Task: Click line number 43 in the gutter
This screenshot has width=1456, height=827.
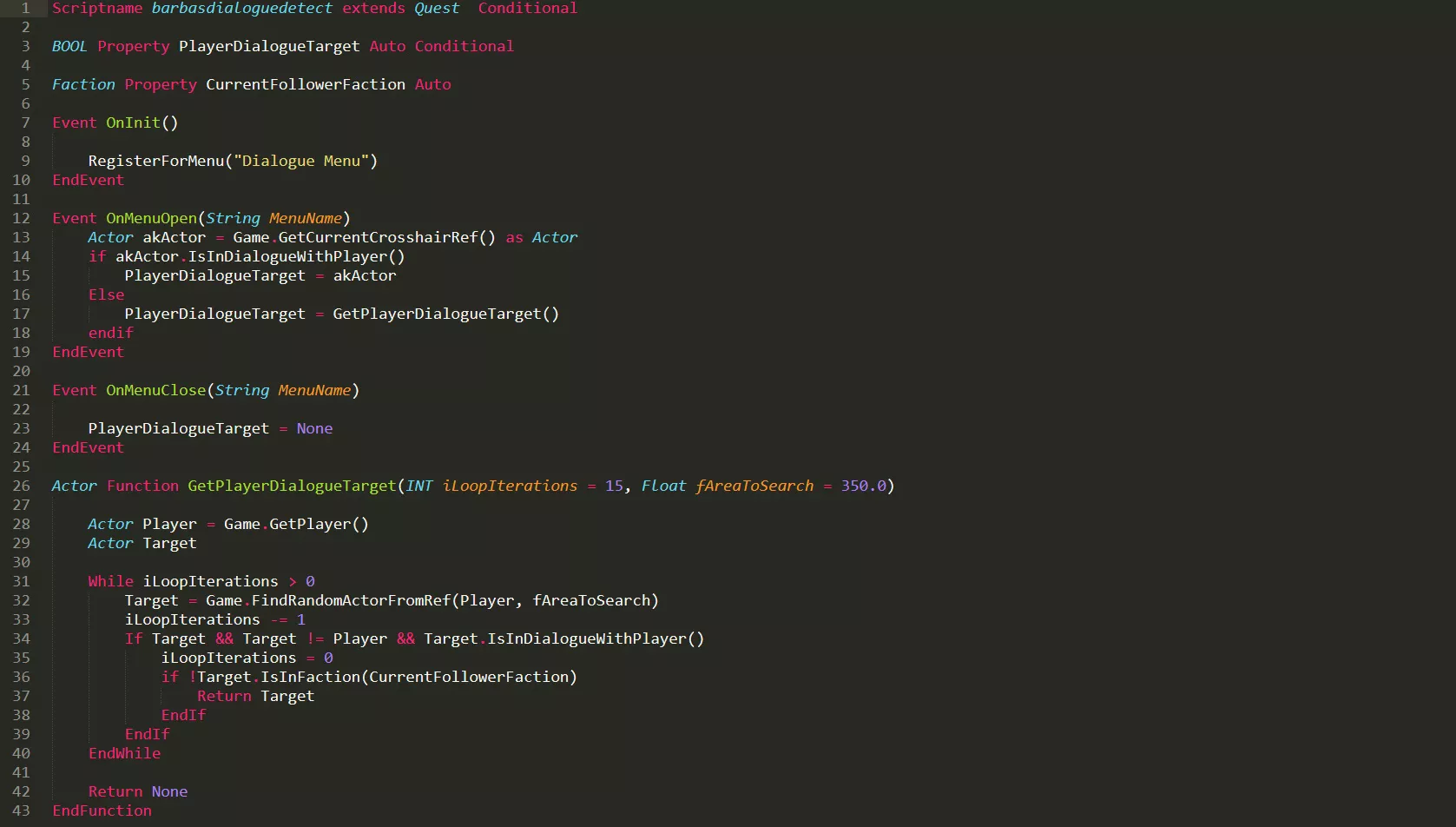Action: [x=21, y=810]
